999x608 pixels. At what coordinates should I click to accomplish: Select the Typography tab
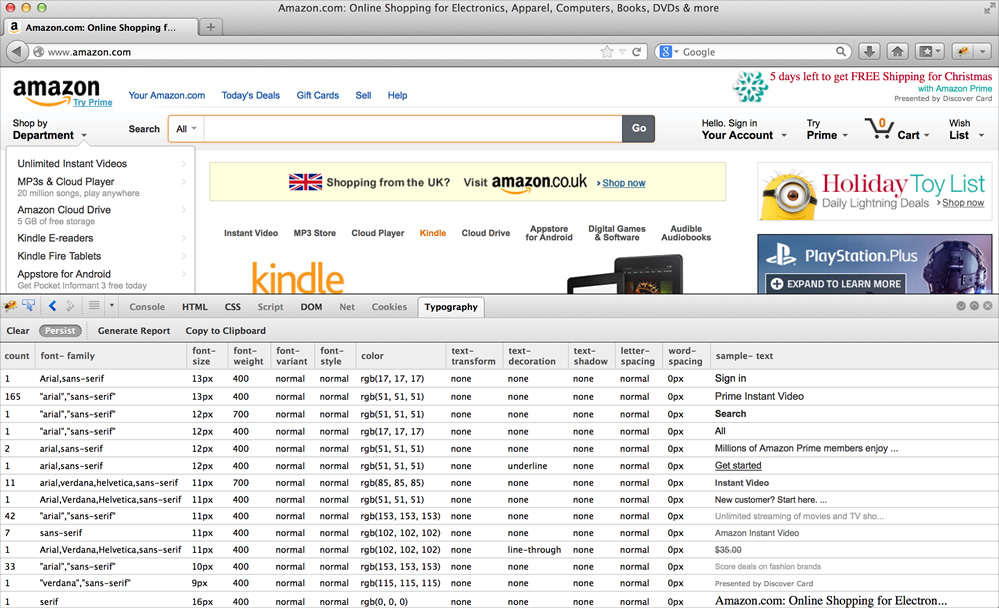[451, 307]
